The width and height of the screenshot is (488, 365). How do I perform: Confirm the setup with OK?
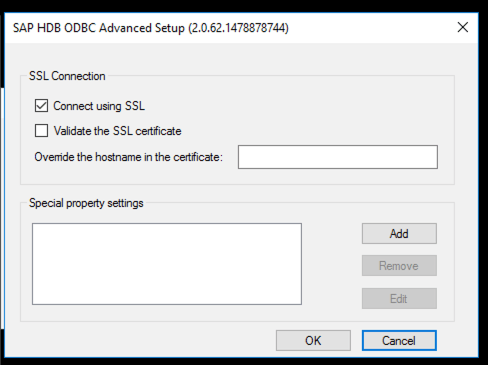(x=313, y=340)
